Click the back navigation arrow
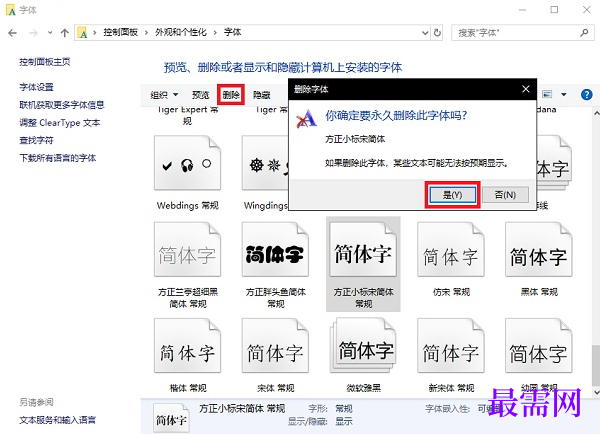The height and width of the screenshot is (434, 600). [12, 33]
